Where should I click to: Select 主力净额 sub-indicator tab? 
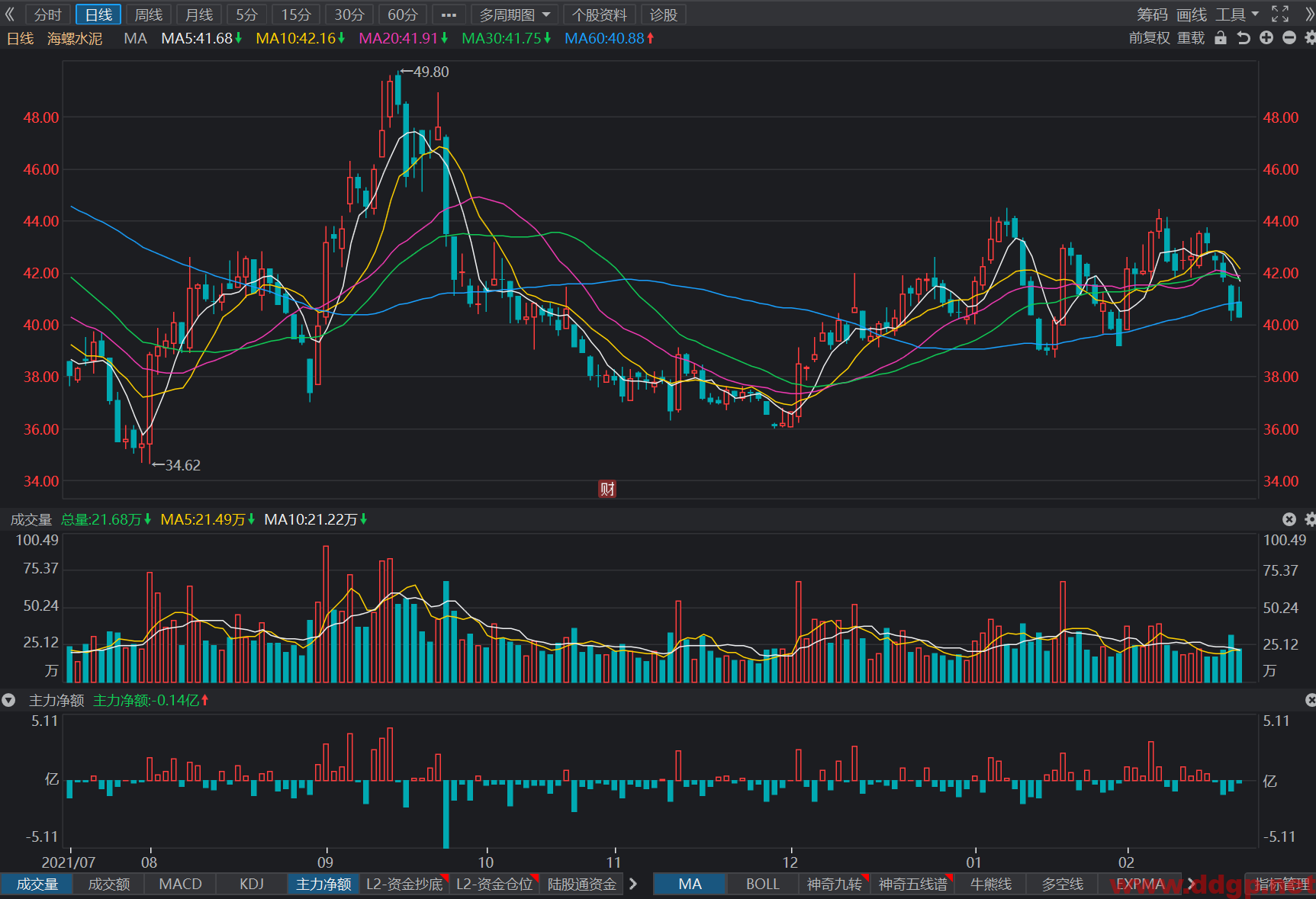click(323, 884)
